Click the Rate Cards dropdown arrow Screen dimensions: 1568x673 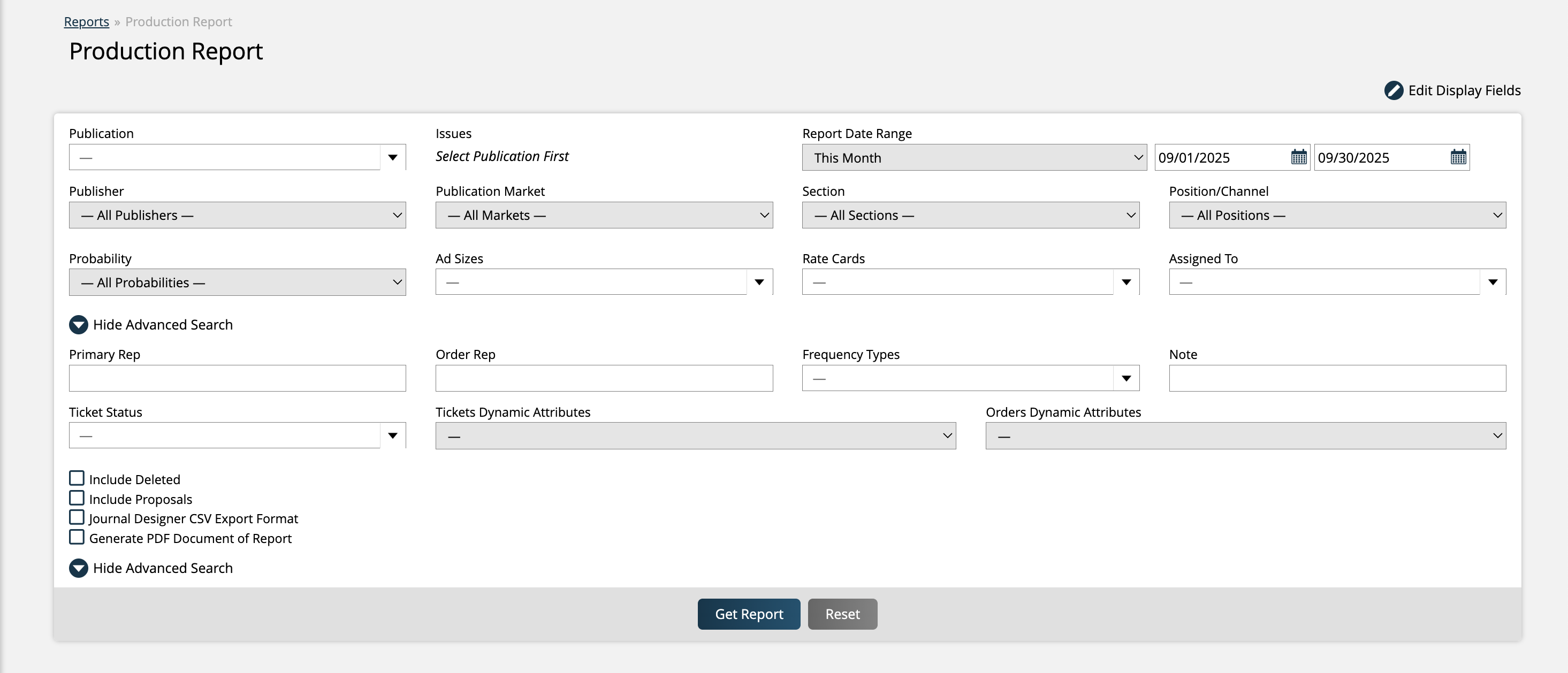(1126, 282)
